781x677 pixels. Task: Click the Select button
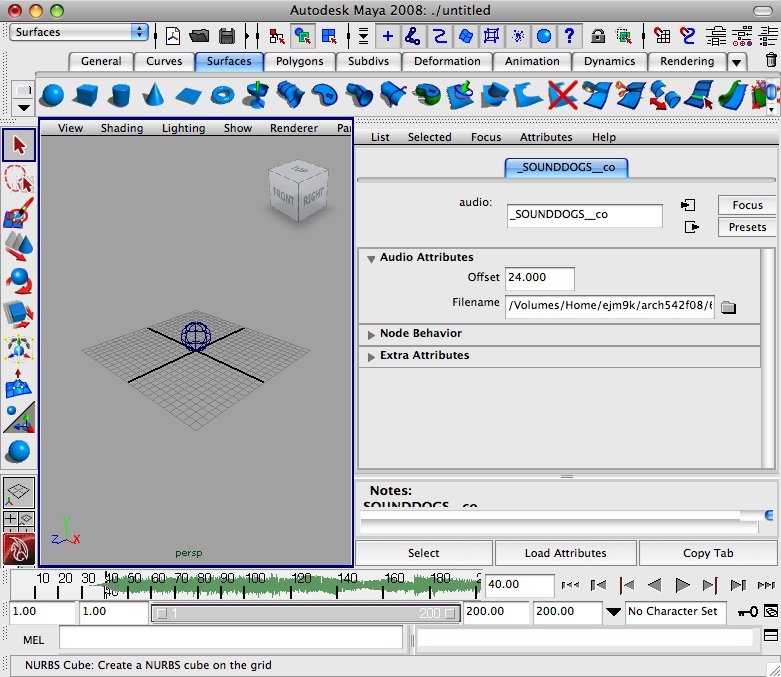pos(423,553)
